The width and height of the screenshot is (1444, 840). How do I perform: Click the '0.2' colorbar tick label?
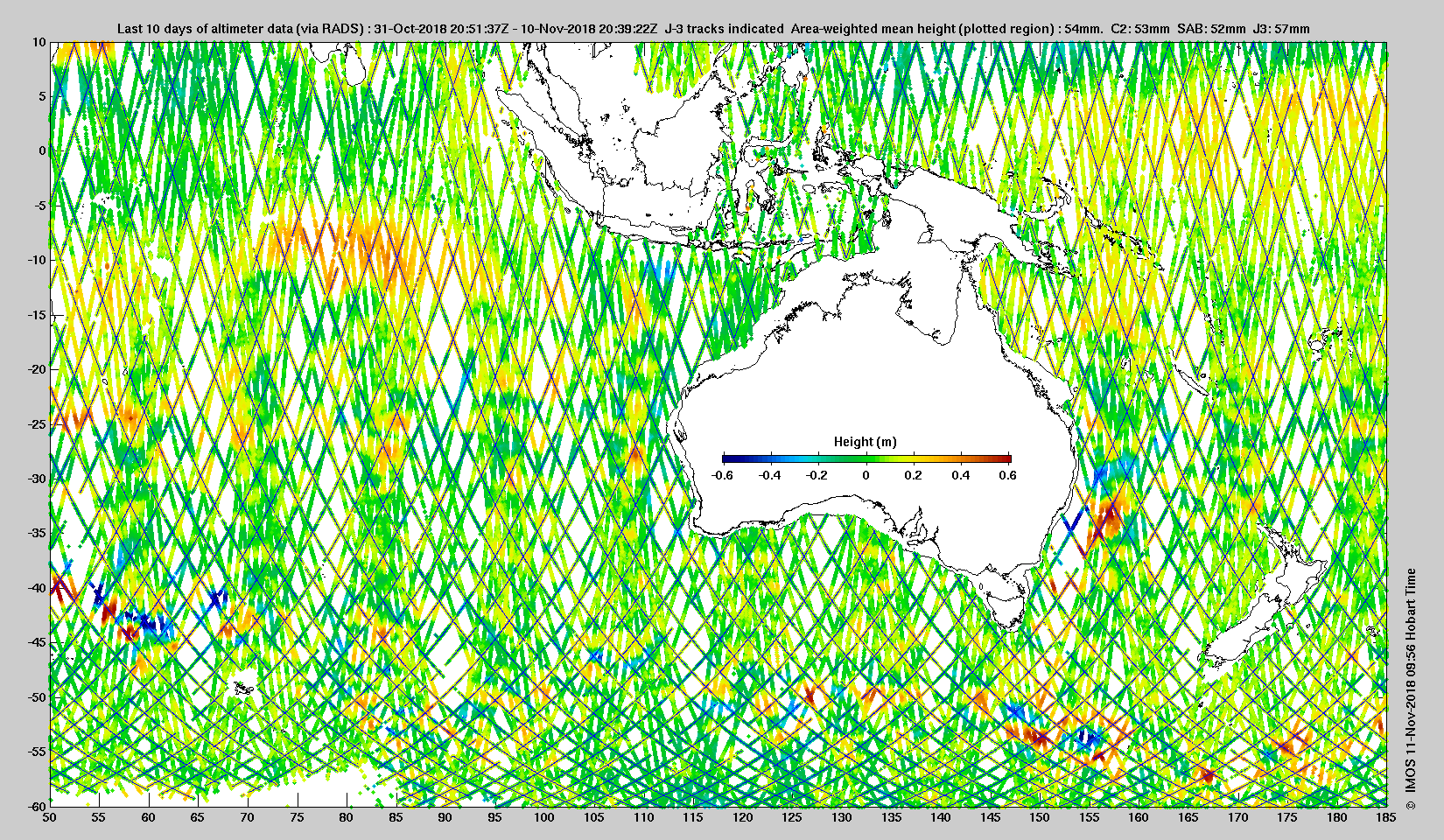click(x=913, y=475)
